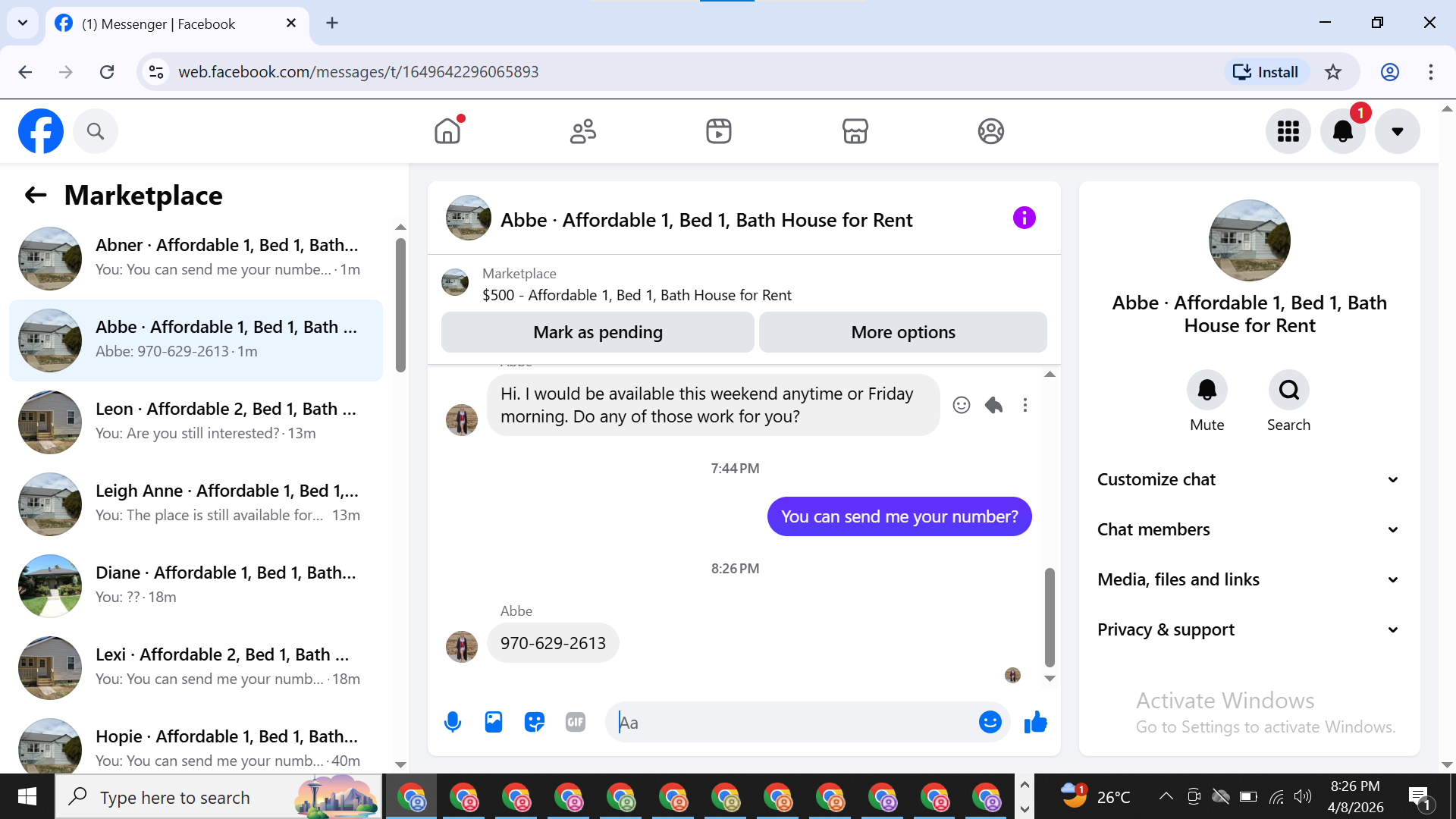Click Mark as pending button
1456x819 pixels.
[598, 332]
